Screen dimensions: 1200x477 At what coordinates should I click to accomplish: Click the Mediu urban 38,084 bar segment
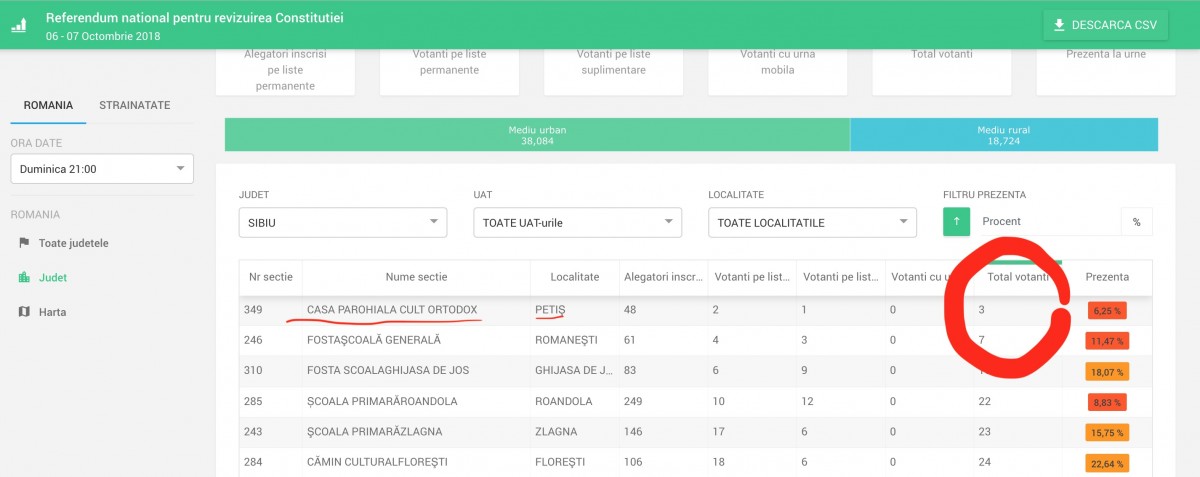coord(537,135)
